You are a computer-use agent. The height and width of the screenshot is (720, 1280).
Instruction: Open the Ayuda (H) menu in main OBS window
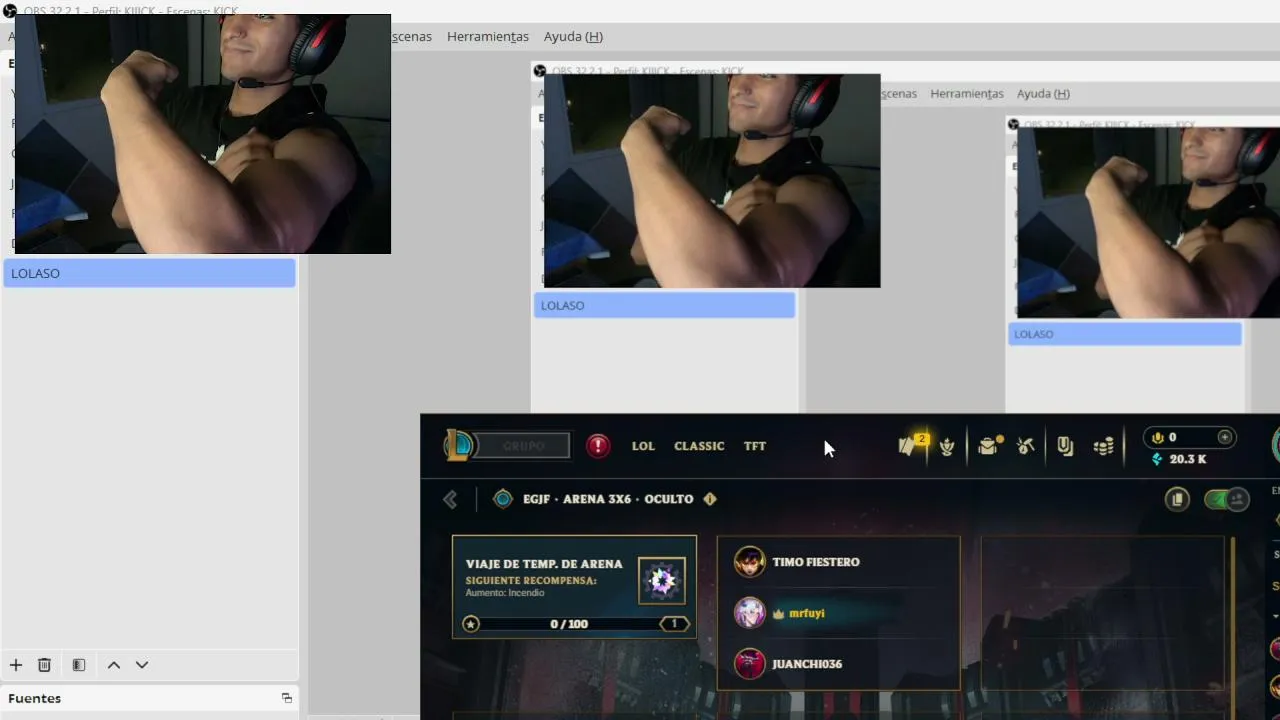pos(573,36)
